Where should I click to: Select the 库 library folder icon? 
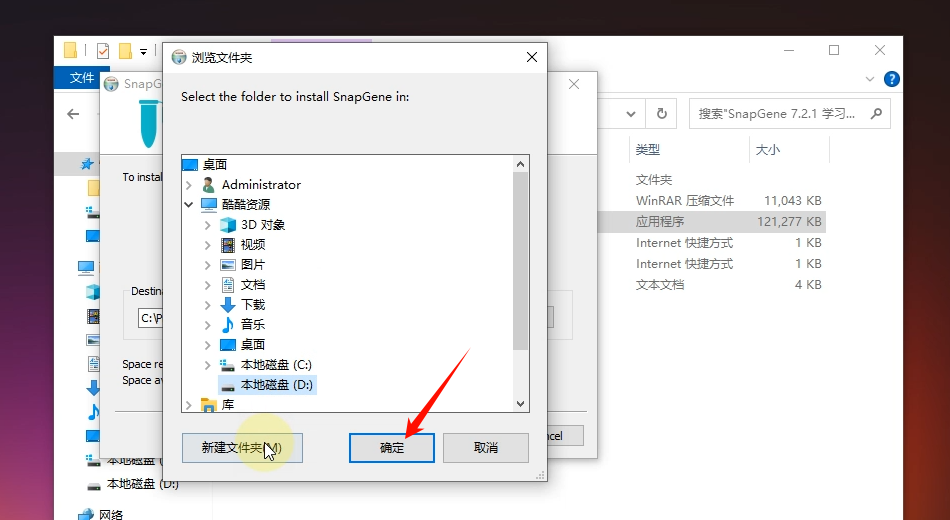coord(208,404)
